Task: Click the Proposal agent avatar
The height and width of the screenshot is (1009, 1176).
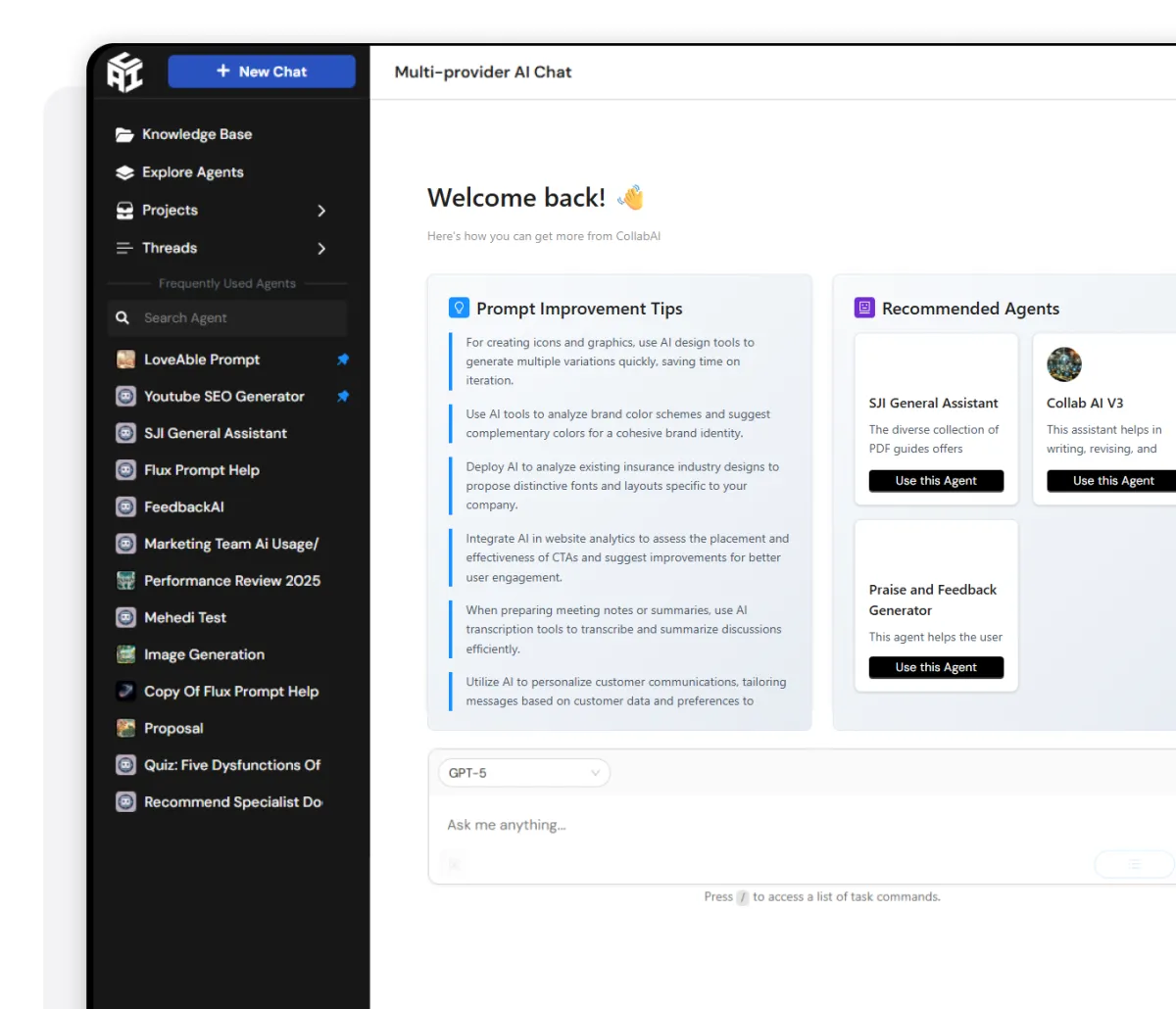Action: [x=125, y=729]
